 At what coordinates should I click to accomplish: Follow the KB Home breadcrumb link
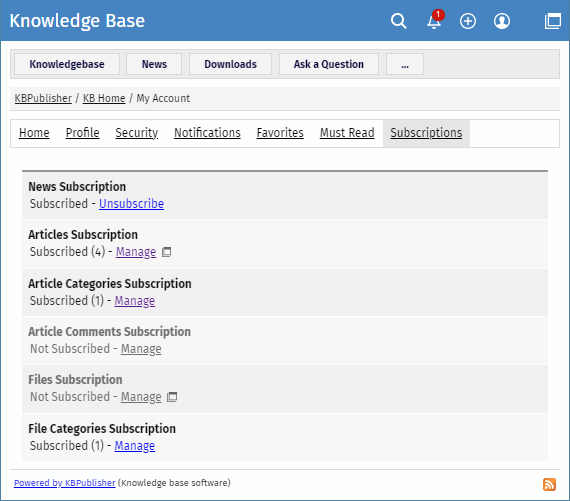[104, 98]
